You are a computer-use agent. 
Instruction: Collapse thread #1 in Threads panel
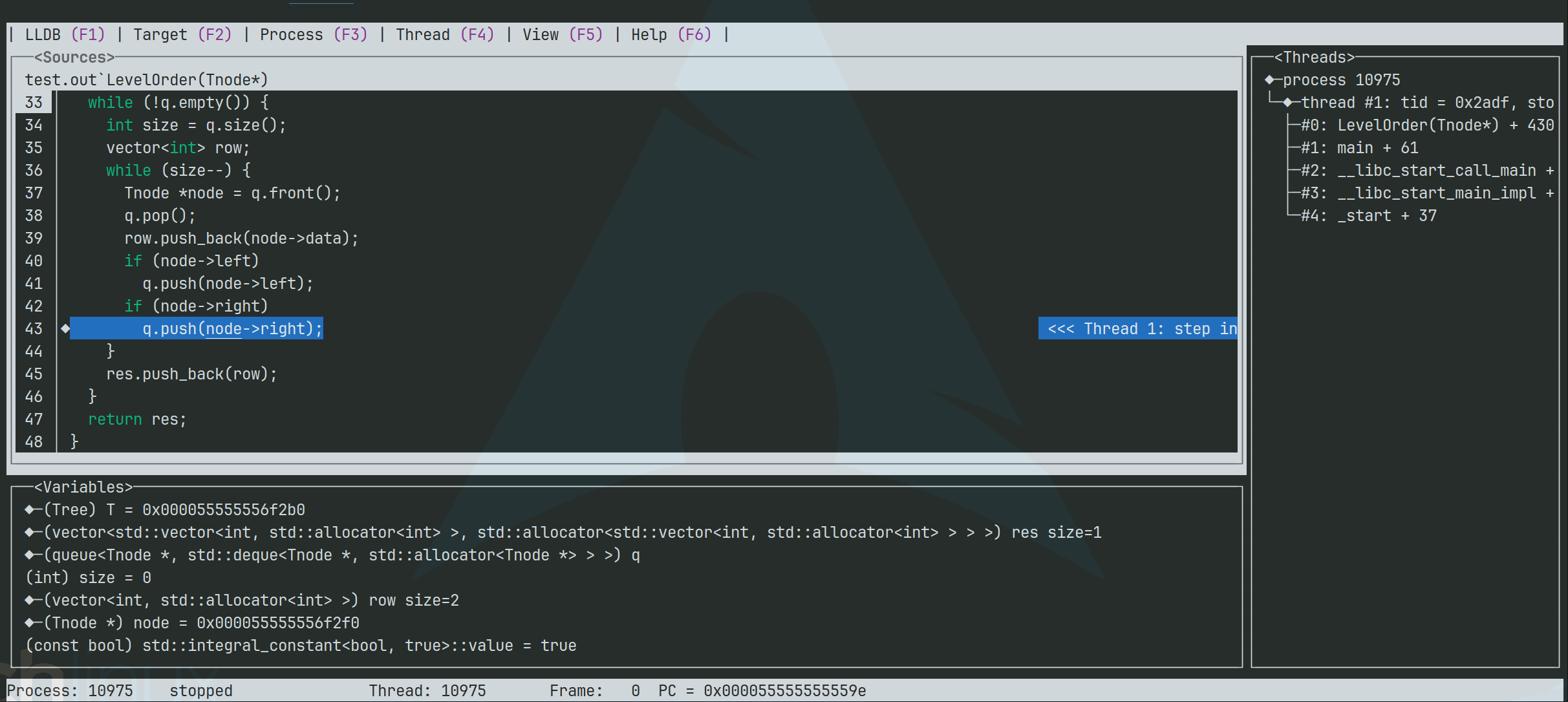pyautogui.click(x=1287, y=102)
